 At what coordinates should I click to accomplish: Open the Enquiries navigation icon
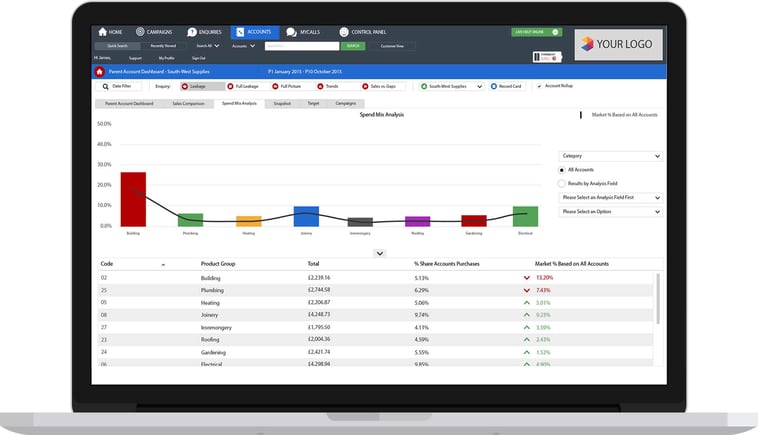click(191, 32)
